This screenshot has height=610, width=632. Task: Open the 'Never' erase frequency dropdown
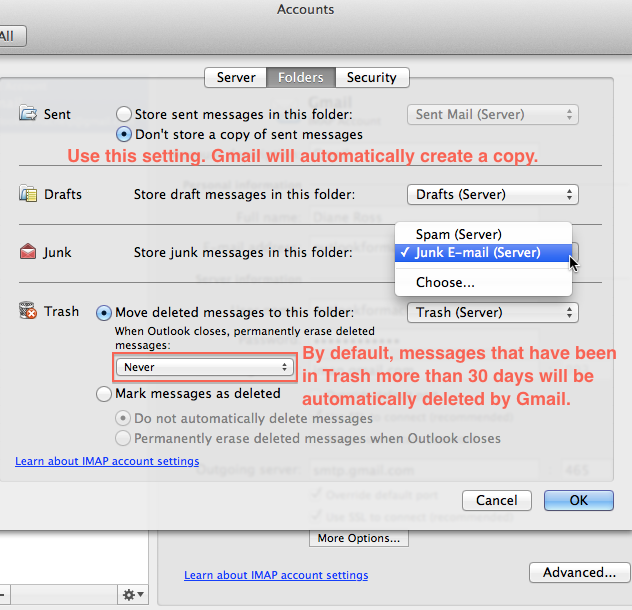click(205, 367)
